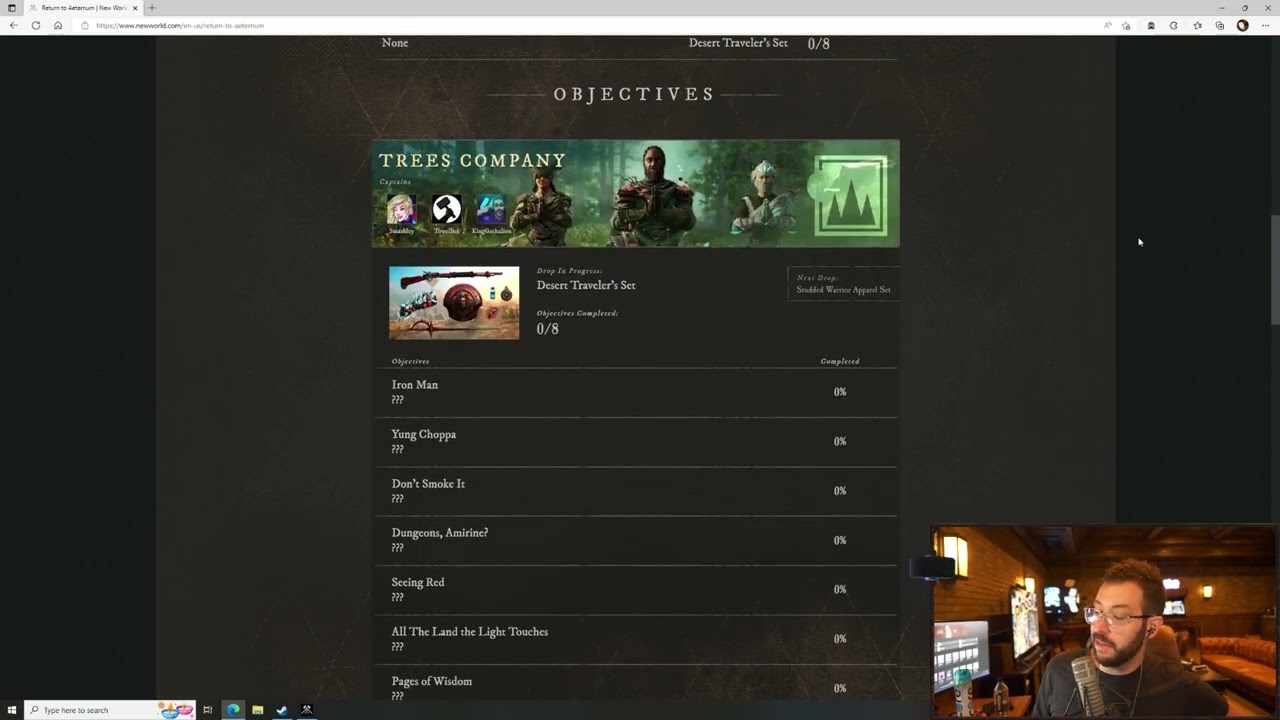Image resolution: width=1280 pixels, height=720 pixels.
Task: Toggle Read aloud in address bar
Action: 1107,25
